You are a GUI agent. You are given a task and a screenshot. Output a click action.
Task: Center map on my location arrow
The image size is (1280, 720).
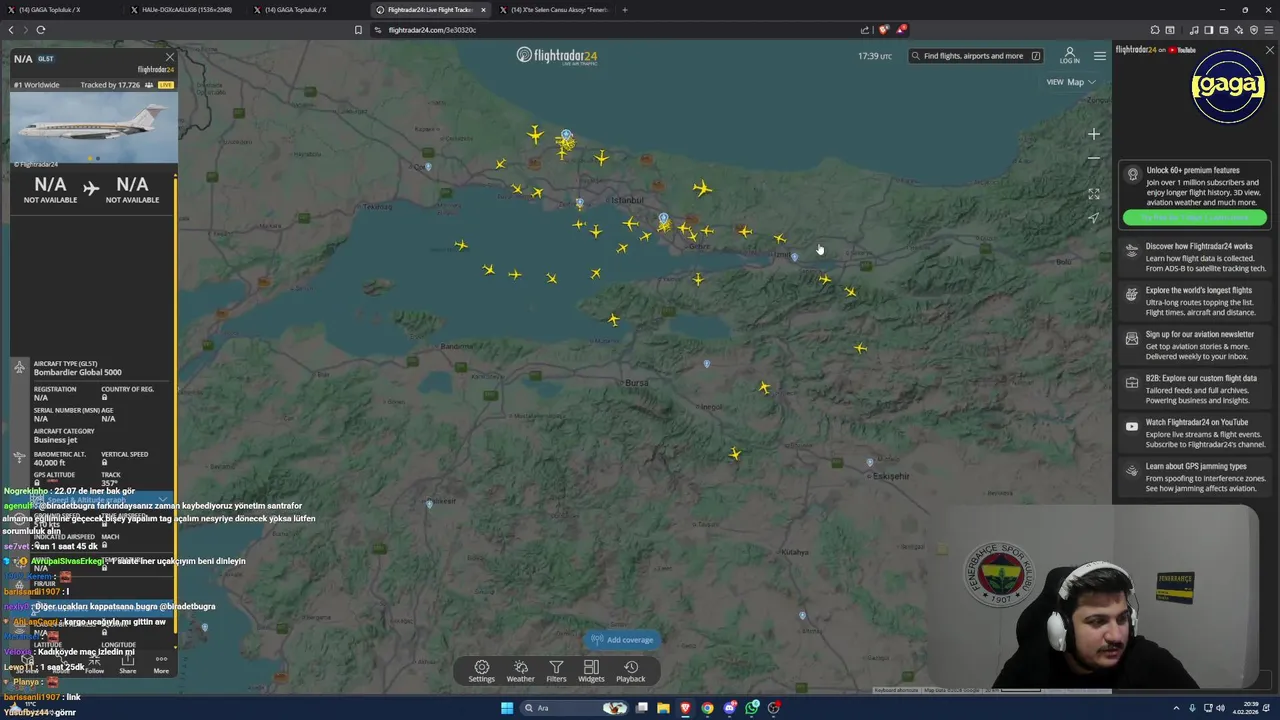click(1094, 217)
